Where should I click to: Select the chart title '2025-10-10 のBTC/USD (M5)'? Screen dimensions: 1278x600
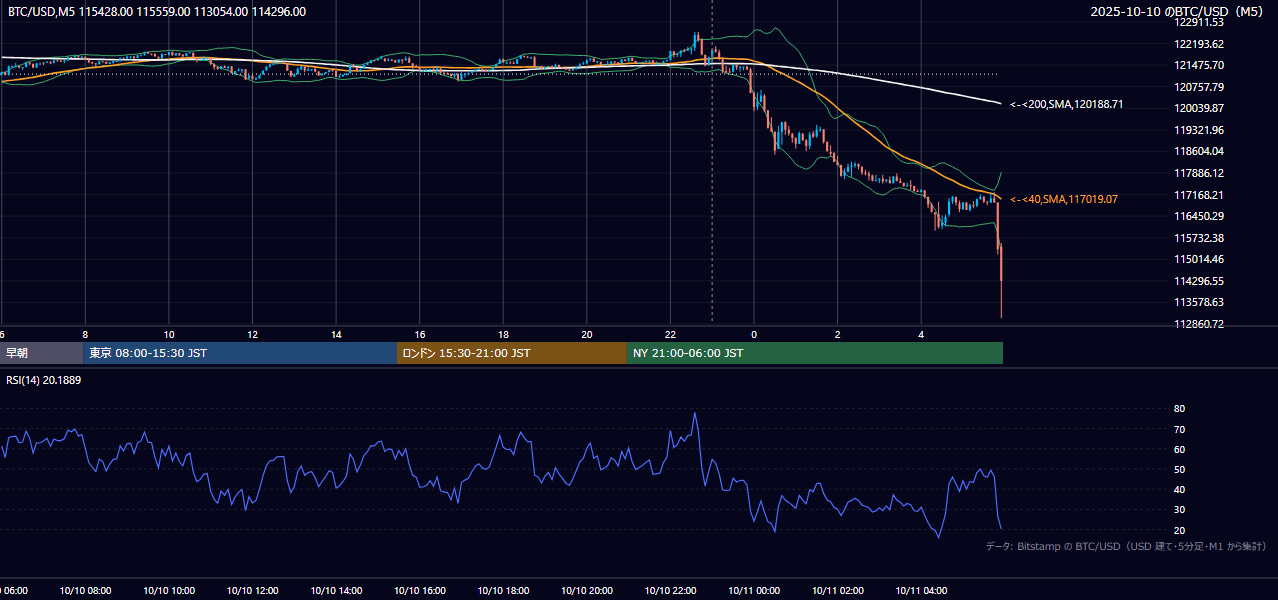click(1178, 12)
